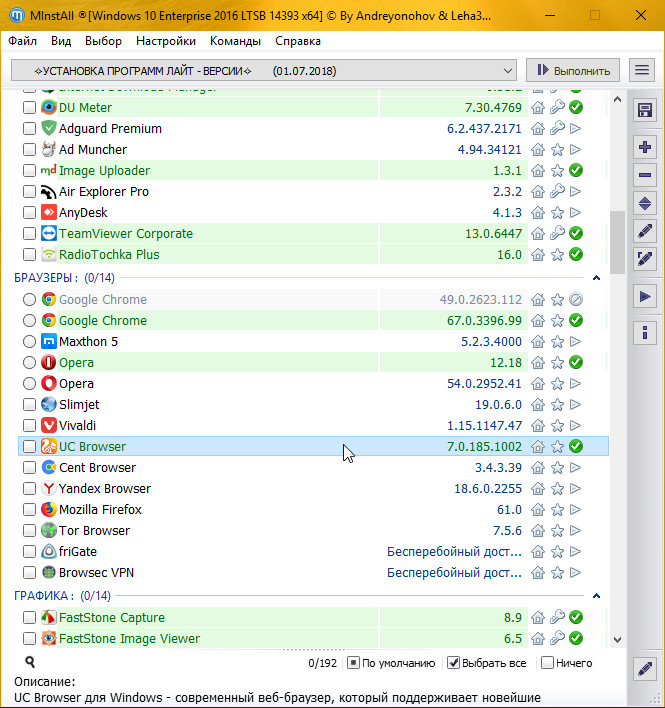Viewport: 665px width, 708px height.
Task: Open the hamburger menu next to Выполнить
Action: coord(642,70)
